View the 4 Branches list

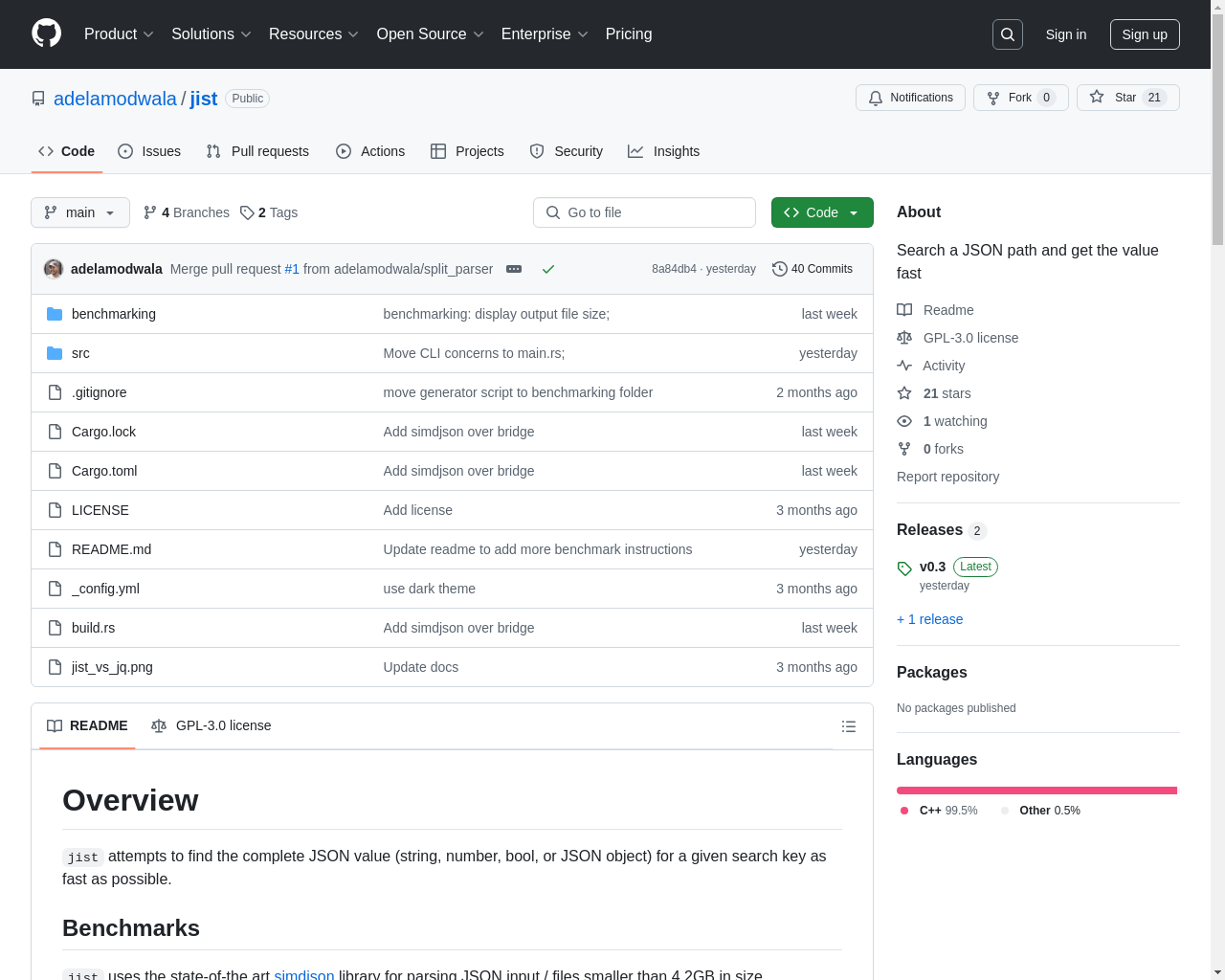(187, 212)
